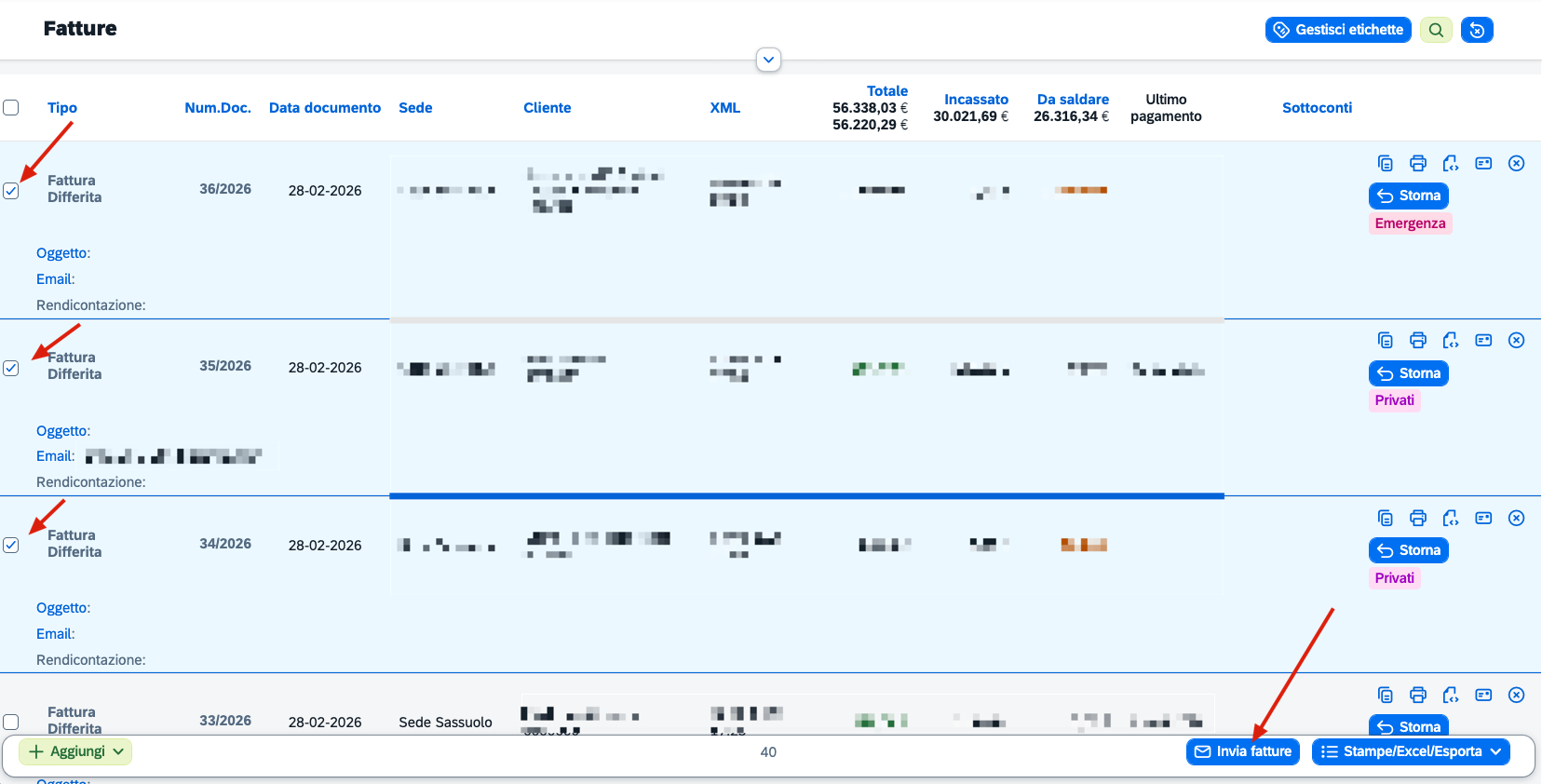Click the reset filters icon button
The width and height of the screenshot is (1542, 784).
1477,30
